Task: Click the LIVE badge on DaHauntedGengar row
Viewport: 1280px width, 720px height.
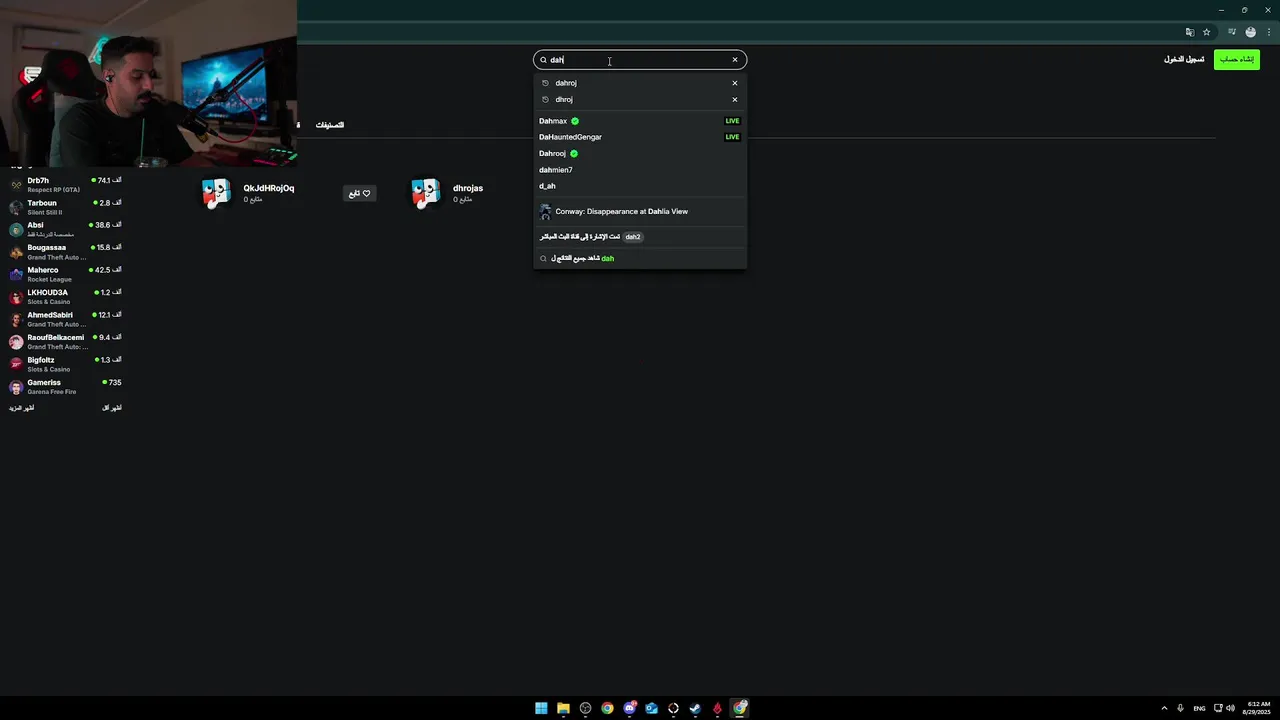Action: [x=732, y=137]
